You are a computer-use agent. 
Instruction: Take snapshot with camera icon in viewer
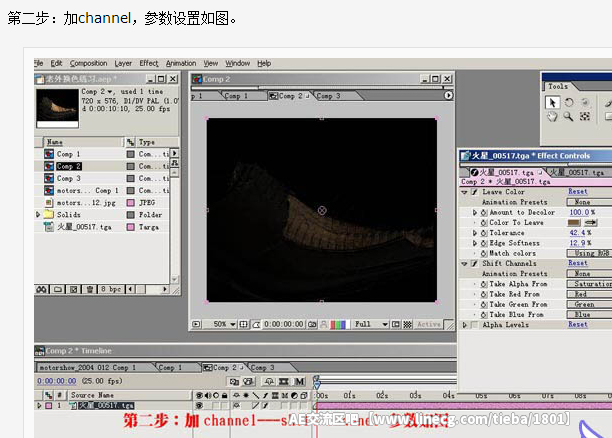[312, 324]
